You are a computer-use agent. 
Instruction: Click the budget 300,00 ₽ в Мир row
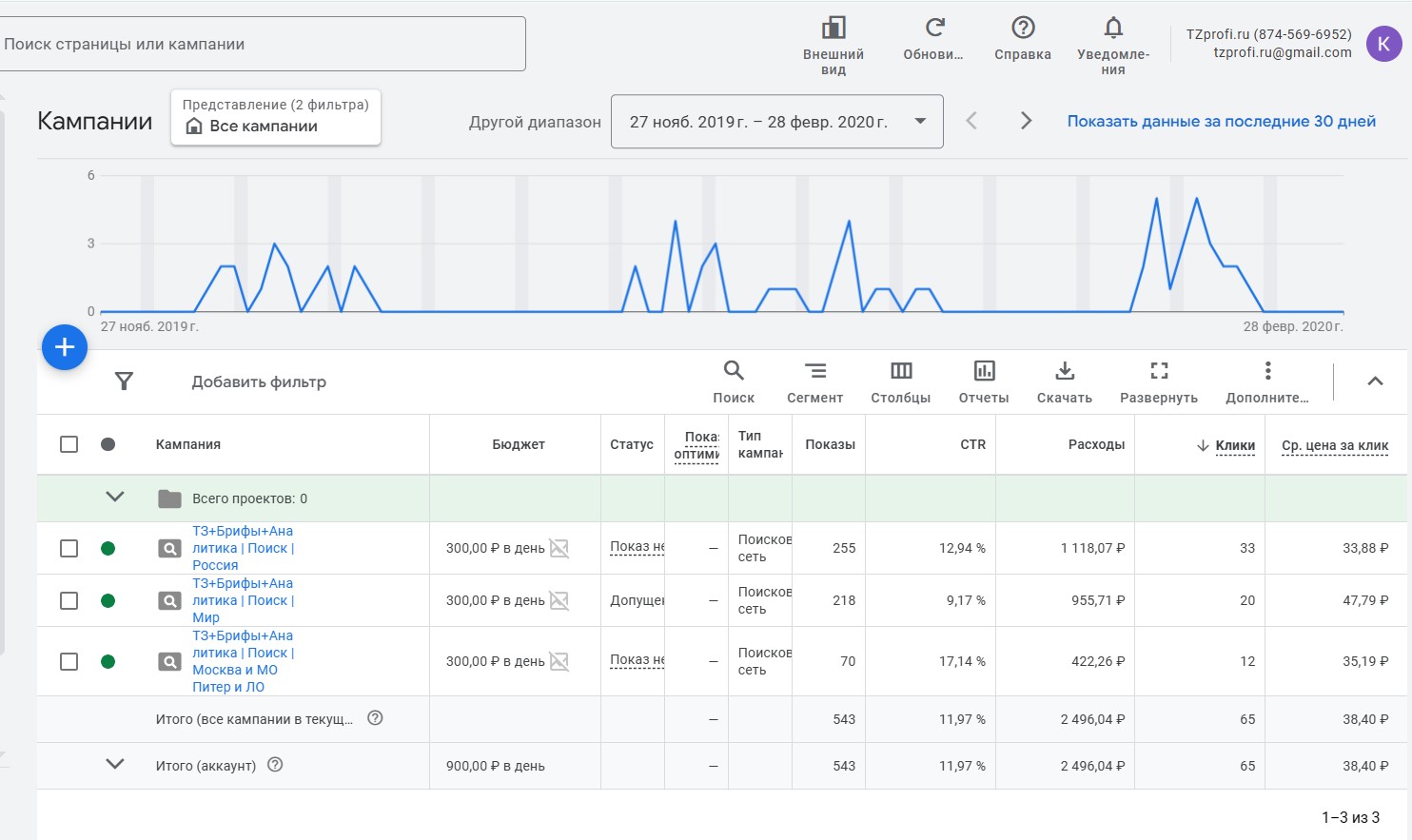click(x=495, y=600)
